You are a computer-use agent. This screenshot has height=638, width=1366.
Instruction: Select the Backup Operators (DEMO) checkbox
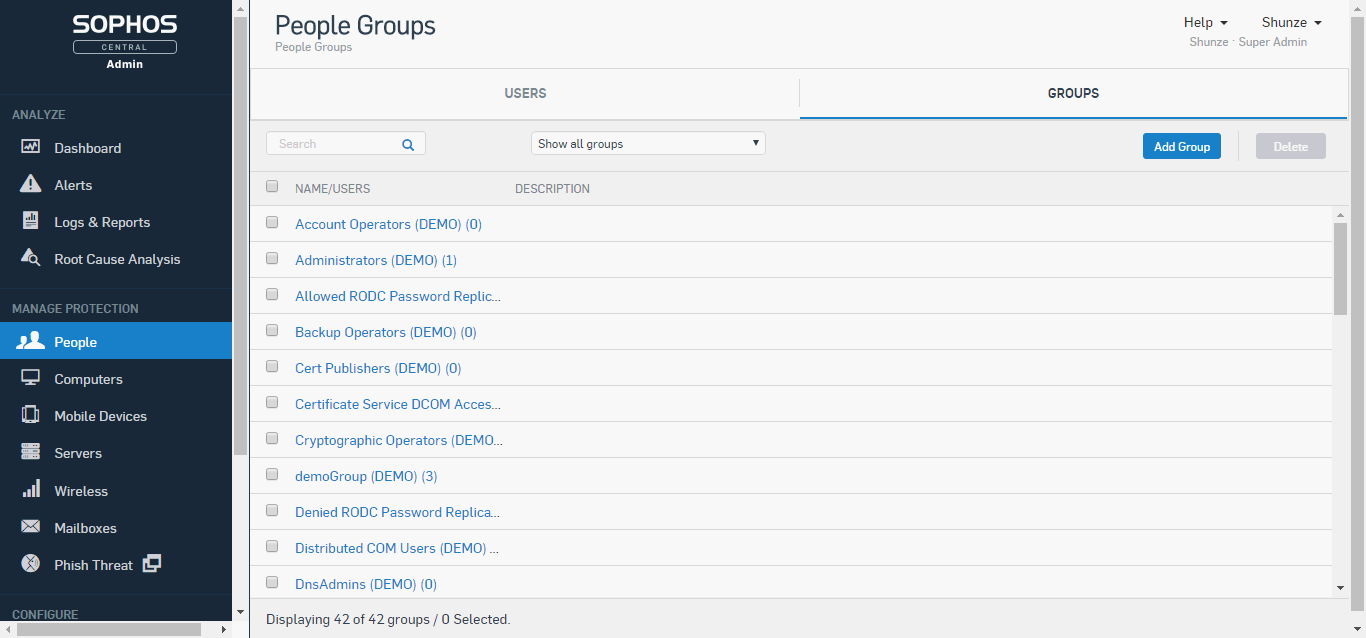click(272, 331)
